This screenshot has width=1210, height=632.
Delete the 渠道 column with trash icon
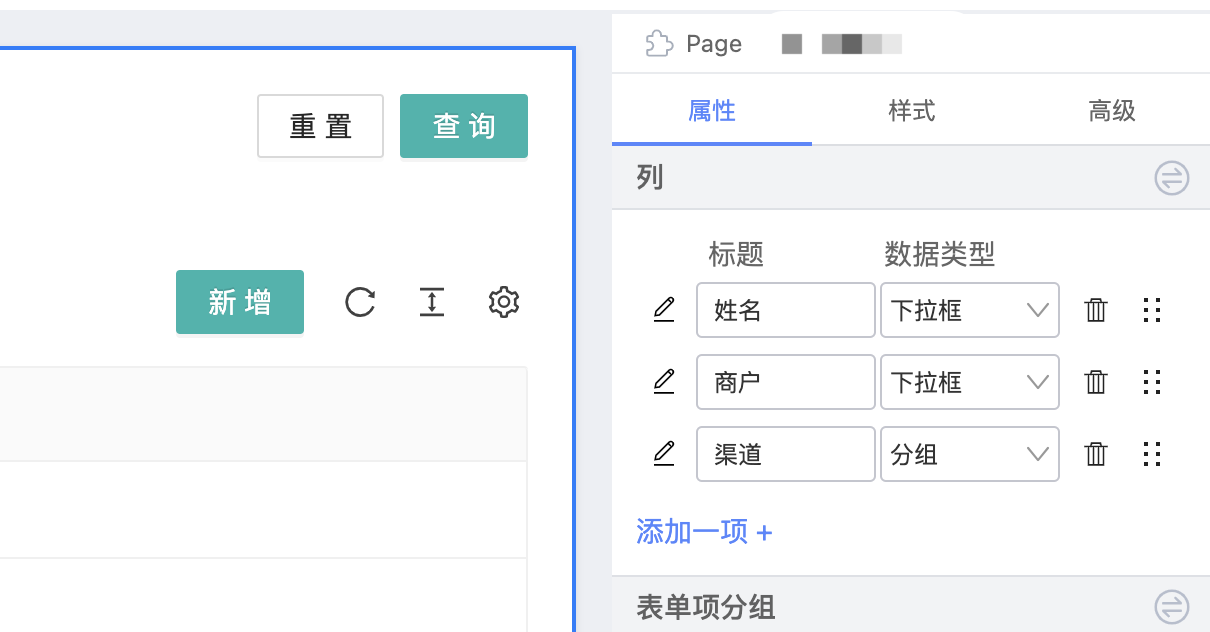[x=1096, y=454]
